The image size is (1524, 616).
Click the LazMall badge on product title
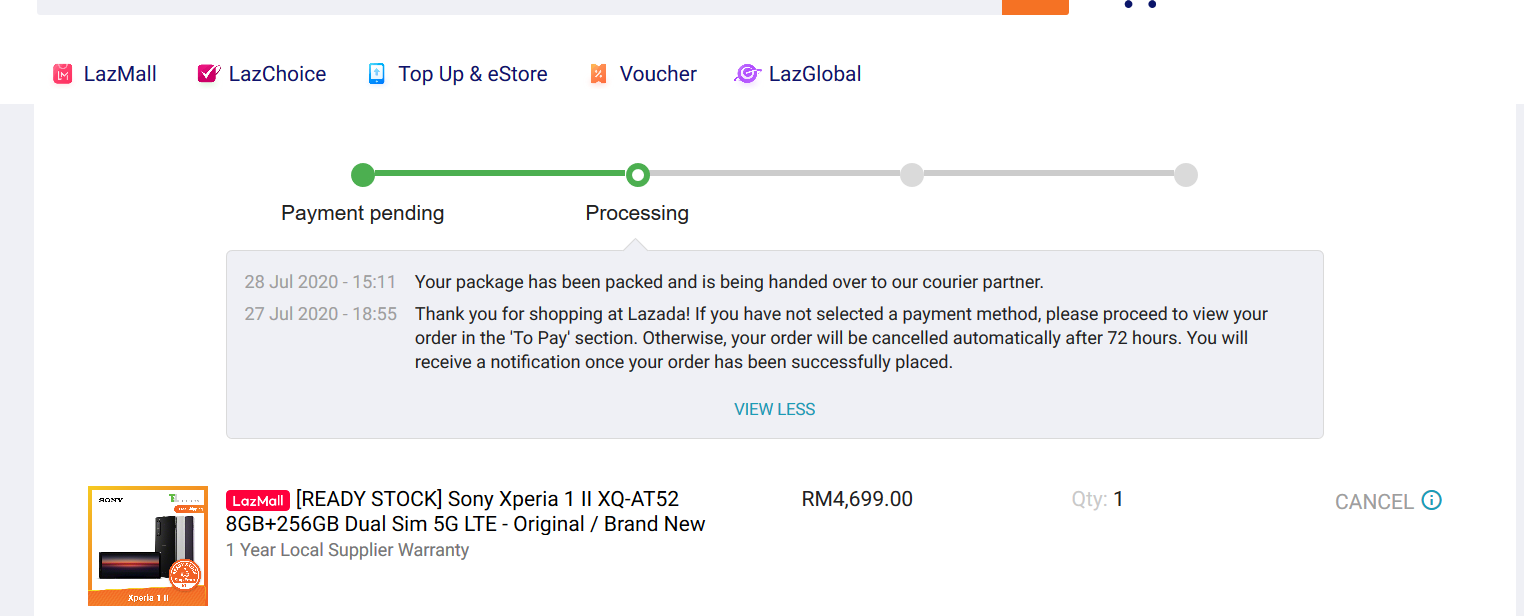[x=258, y=500]
